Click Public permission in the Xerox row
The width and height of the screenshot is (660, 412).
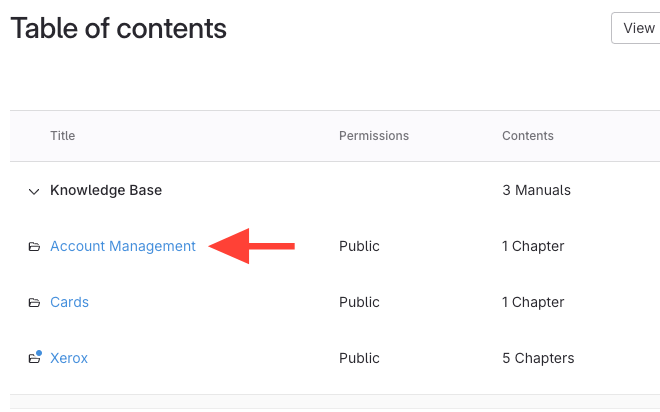tap(359, 358)
